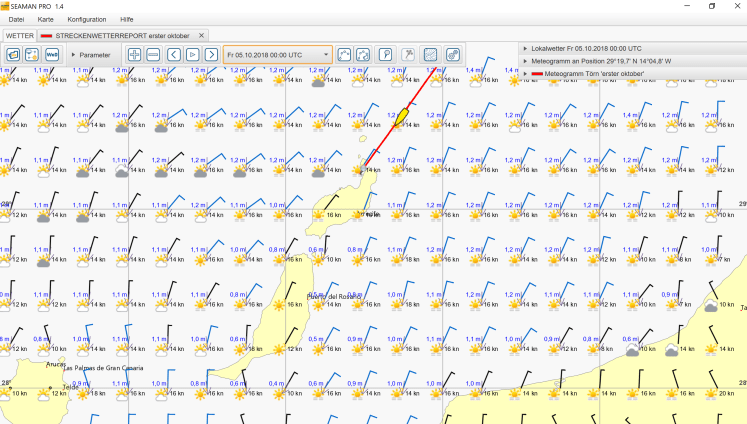This screenshot has width=747, height=424.
Task: Open the Datei menu
Action: pyautogui.click(x=16, y=19)
